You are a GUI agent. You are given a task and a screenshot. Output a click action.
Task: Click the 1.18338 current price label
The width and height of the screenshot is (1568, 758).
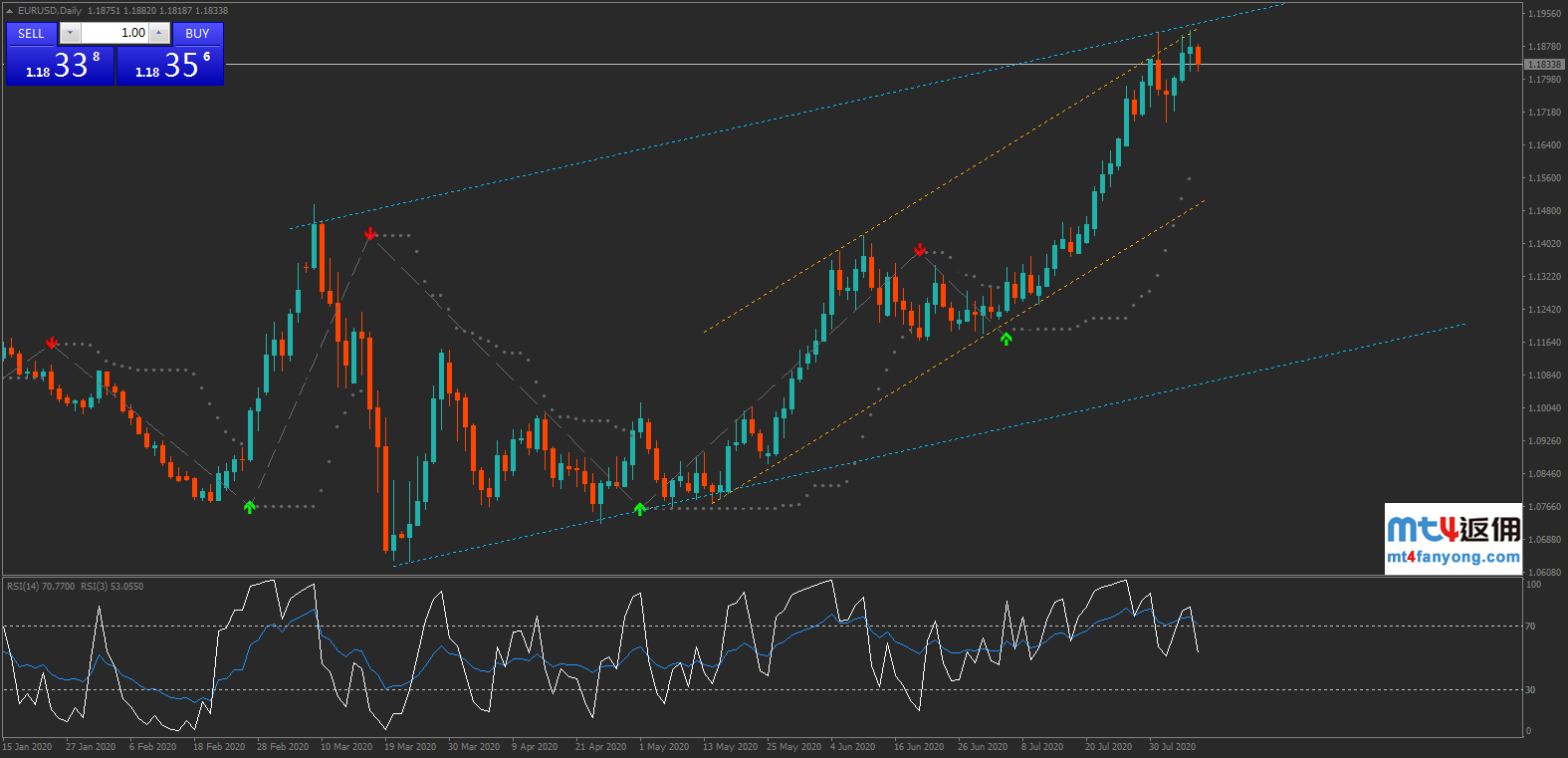click(x=1543, y=65)
